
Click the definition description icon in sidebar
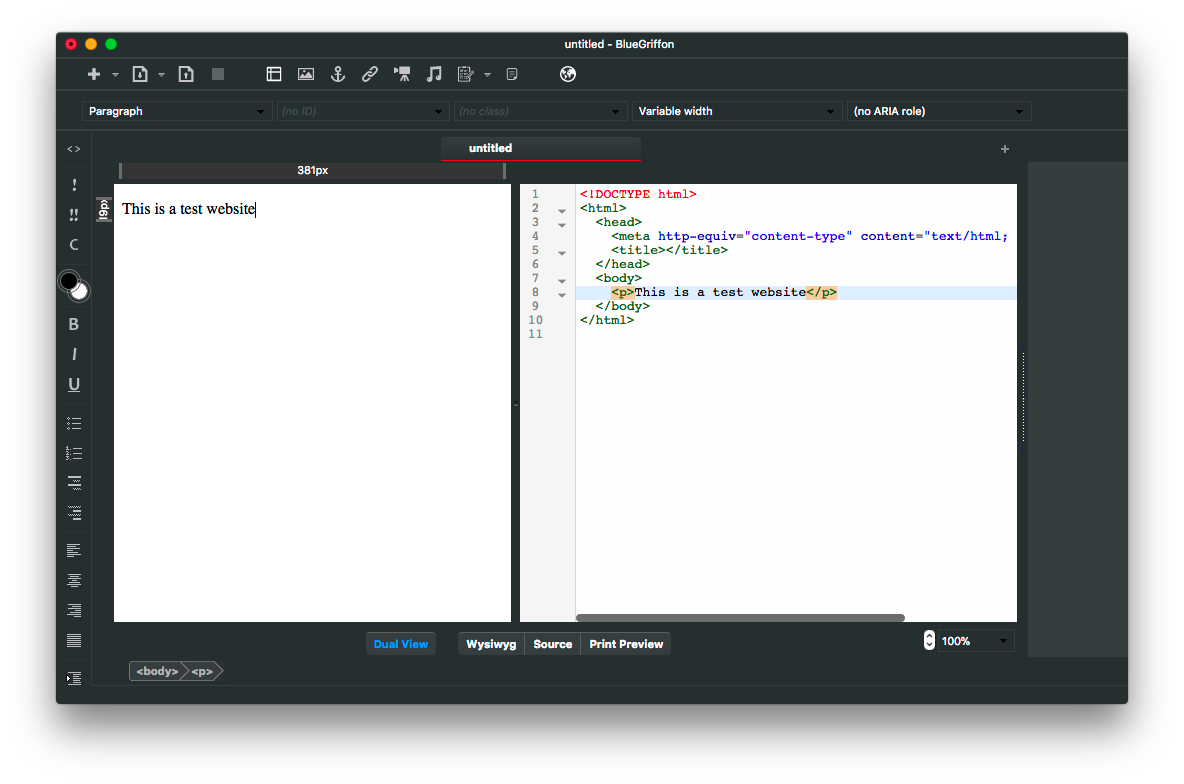coord(74,513)
